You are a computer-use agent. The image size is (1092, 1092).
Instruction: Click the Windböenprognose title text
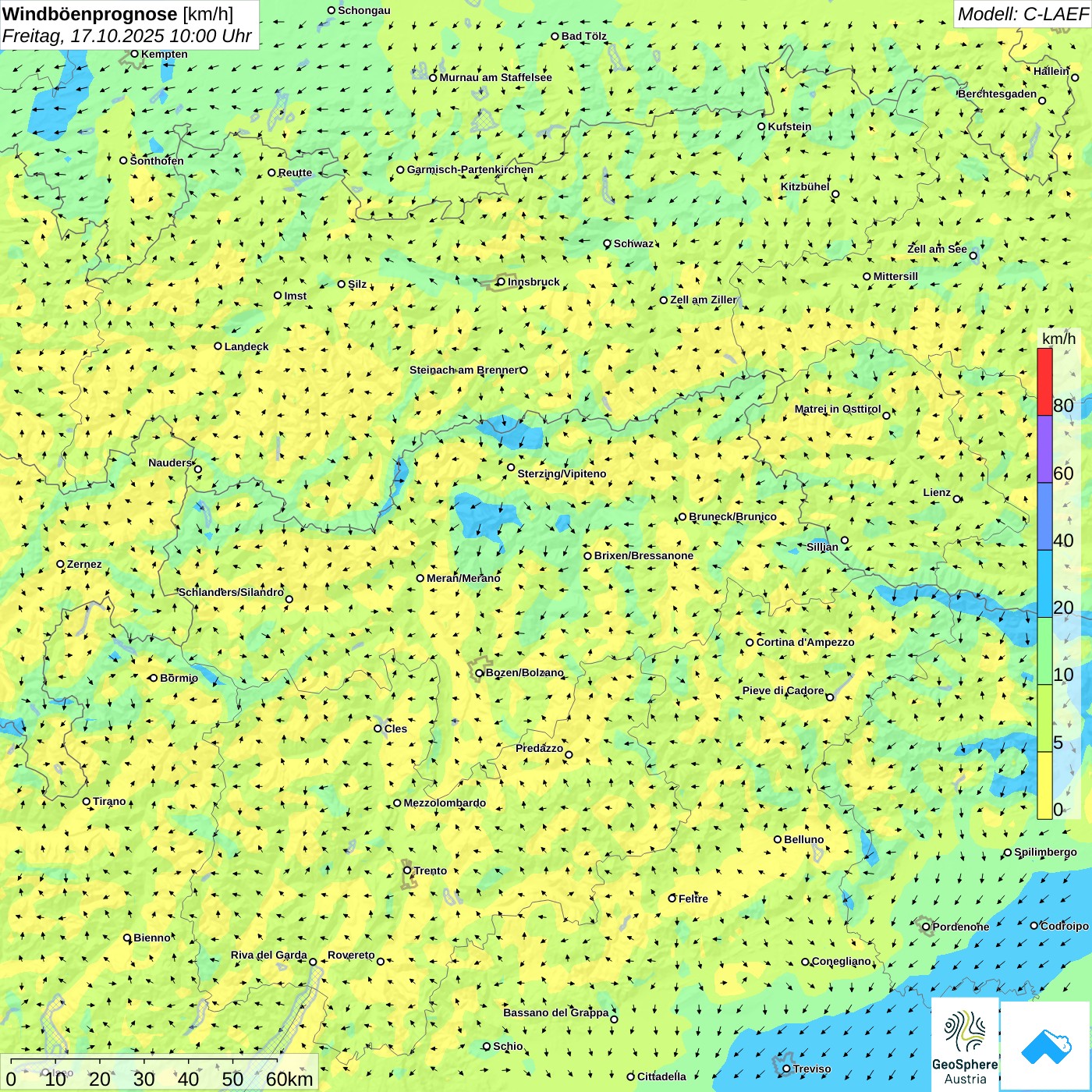coord(90,14)
